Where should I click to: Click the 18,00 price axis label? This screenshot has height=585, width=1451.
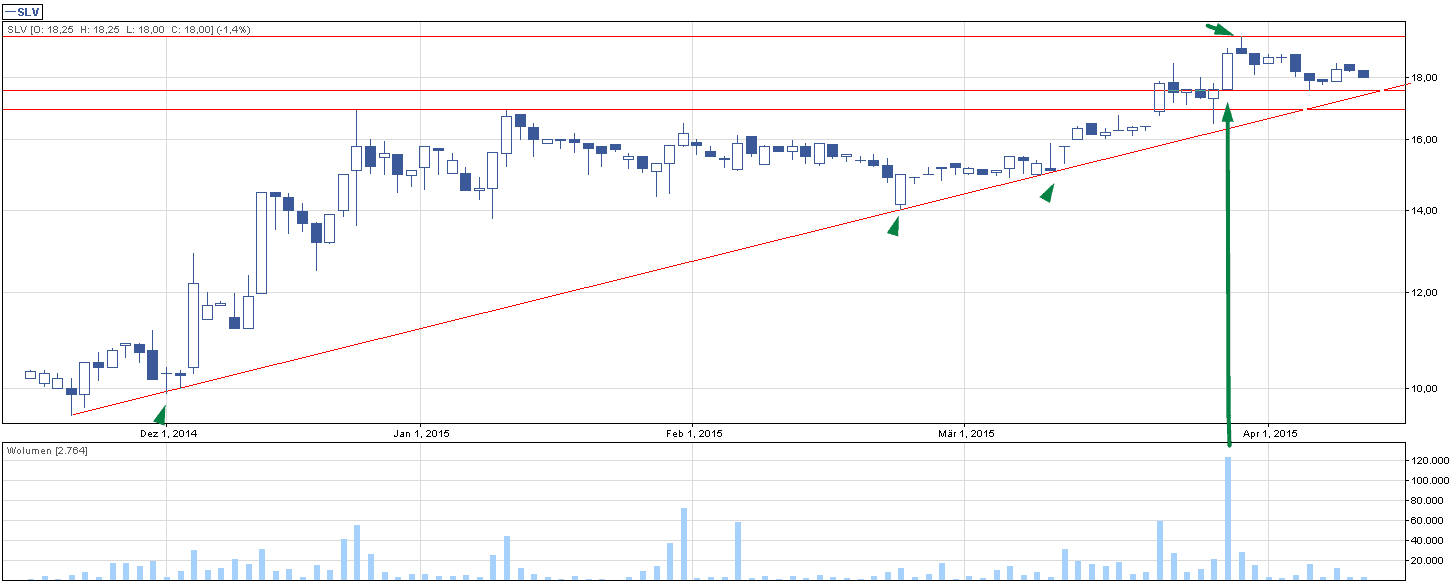coord(1423,78)
